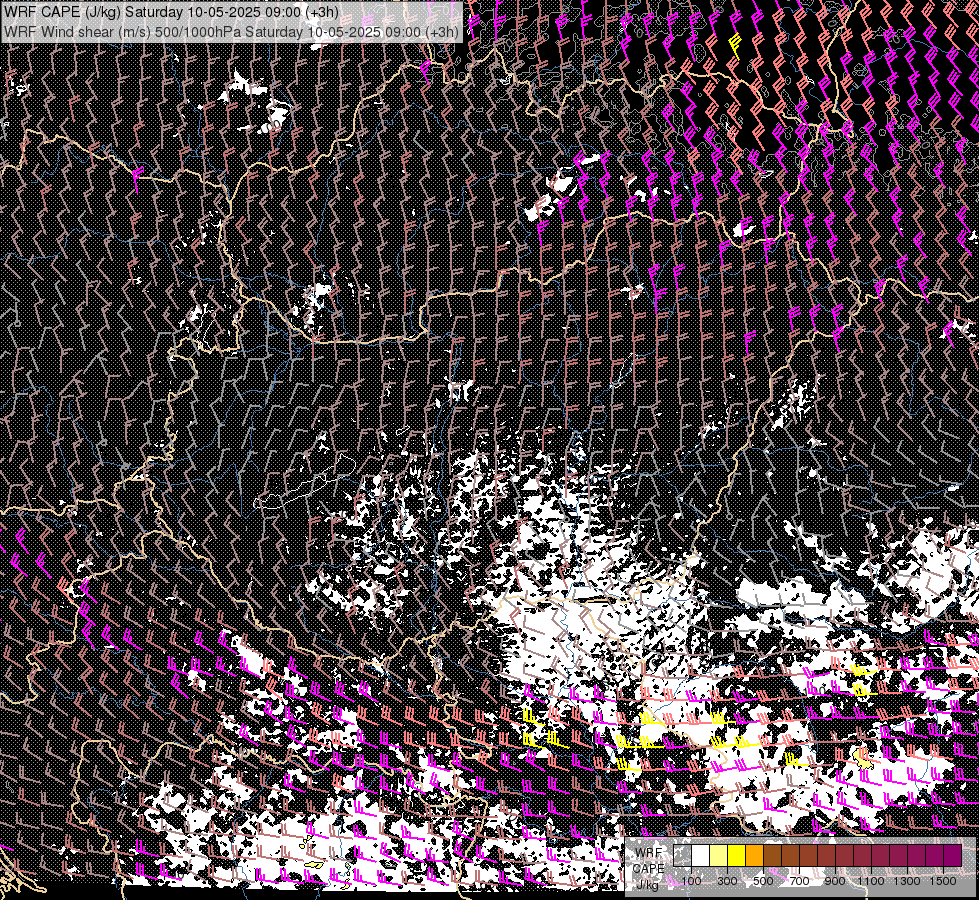Select the purple 1500 J/kg legend swatch
This screenshot has height=900, width=979.
click(x=953, y=856)
